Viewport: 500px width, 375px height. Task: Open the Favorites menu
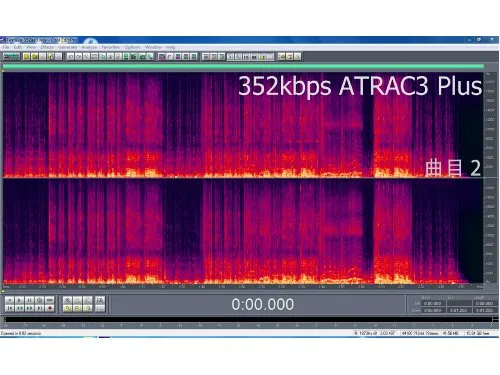(110, 47)
